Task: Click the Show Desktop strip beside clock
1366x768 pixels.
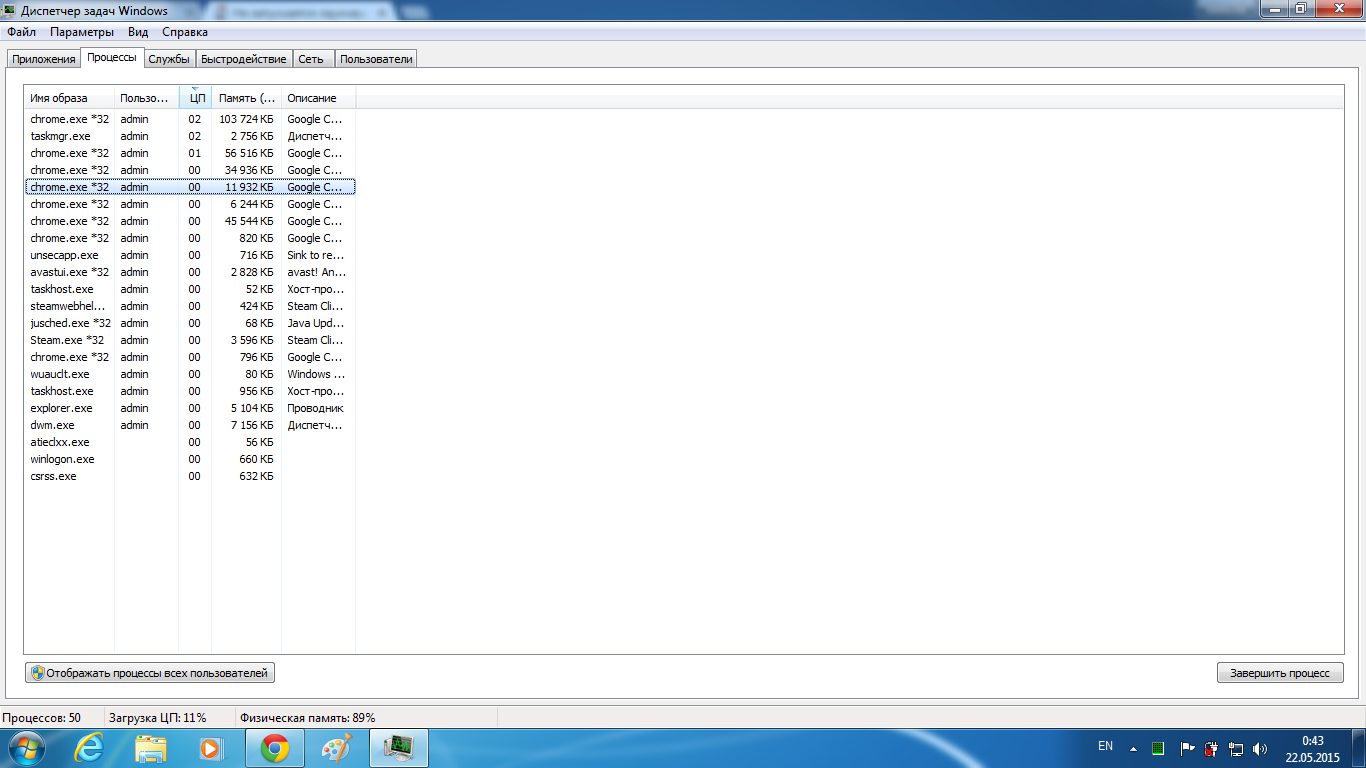Action: (1358, 748)
